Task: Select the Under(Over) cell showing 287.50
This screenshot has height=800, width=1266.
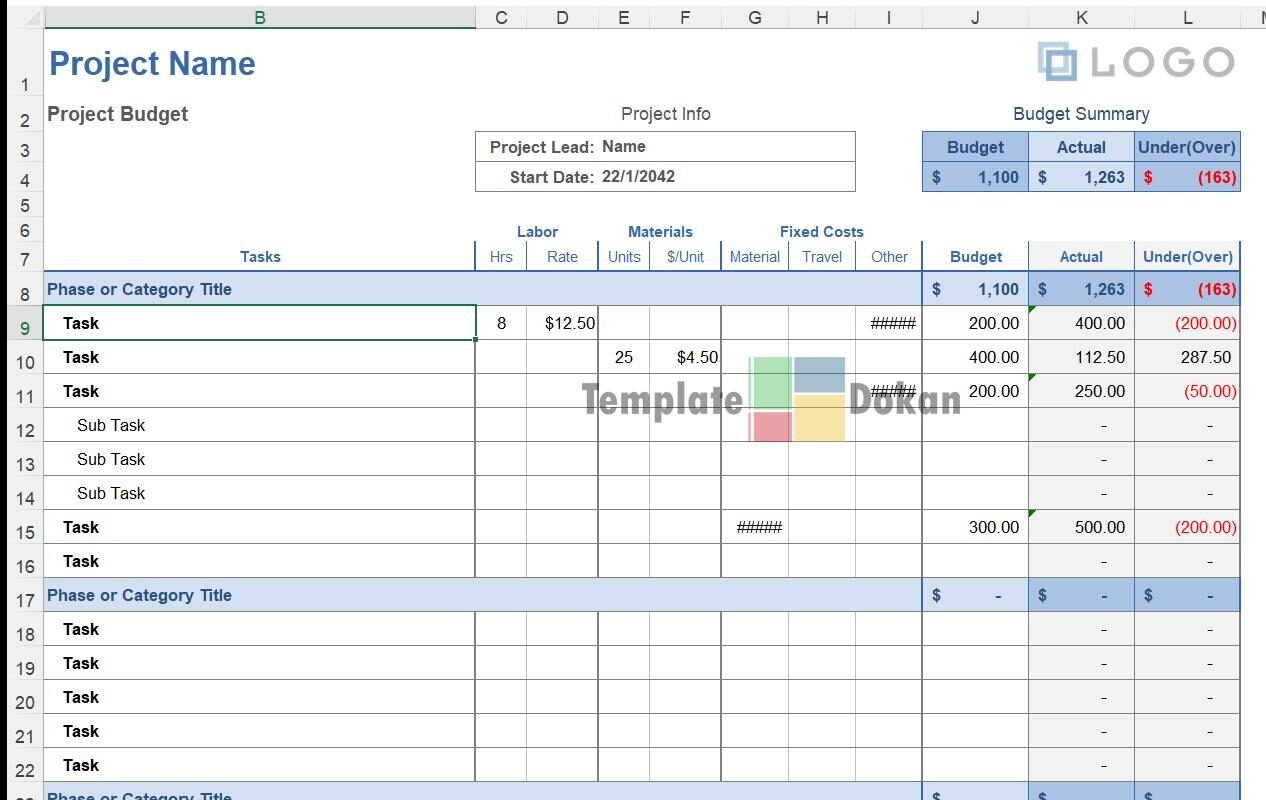Action: coord(1187,357)
